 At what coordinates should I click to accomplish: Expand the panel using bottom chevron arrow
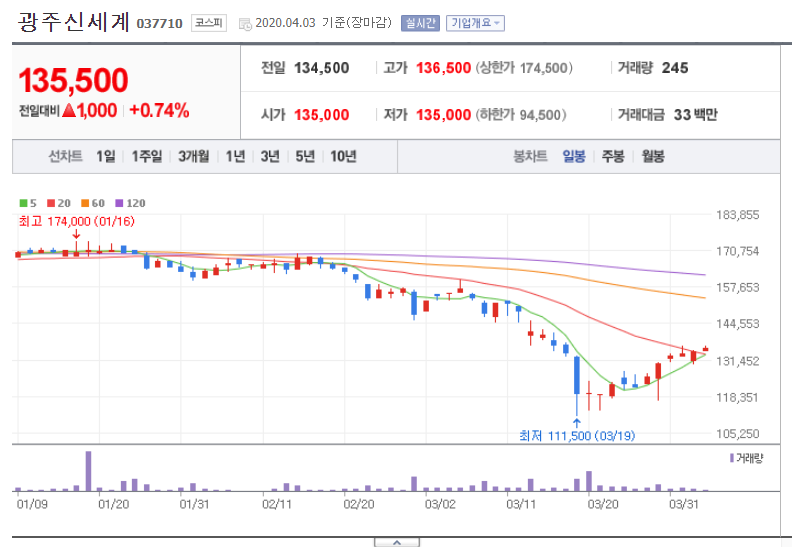[x=397, y=542]
